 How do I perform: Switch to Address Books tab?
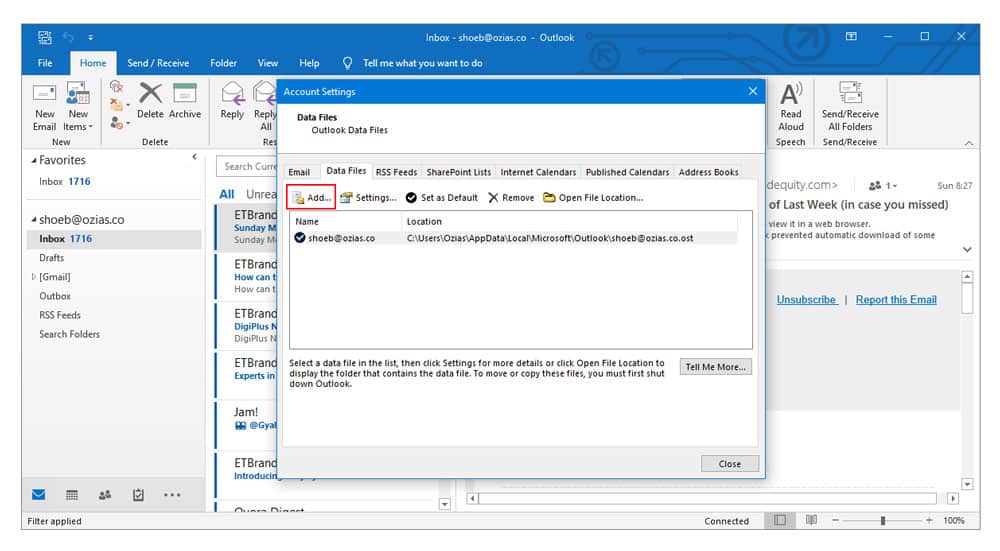pos(709,172)
